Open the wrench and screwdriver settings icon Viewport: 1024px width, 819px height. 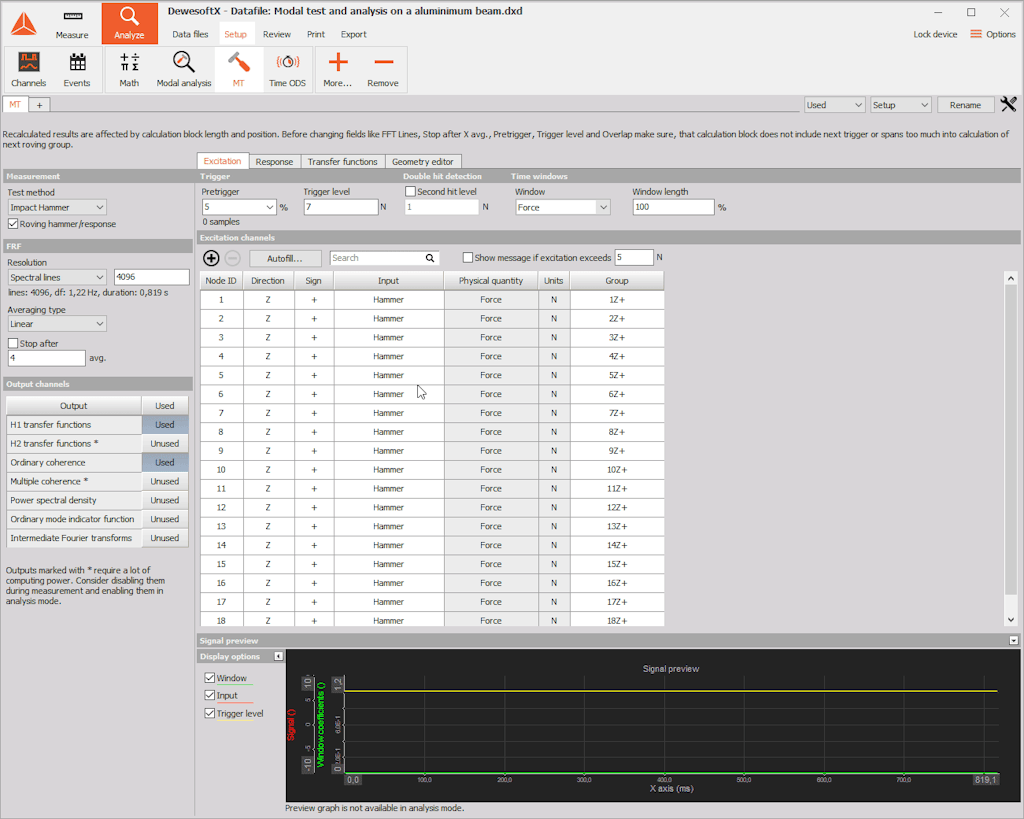[x=1008, y=104]
